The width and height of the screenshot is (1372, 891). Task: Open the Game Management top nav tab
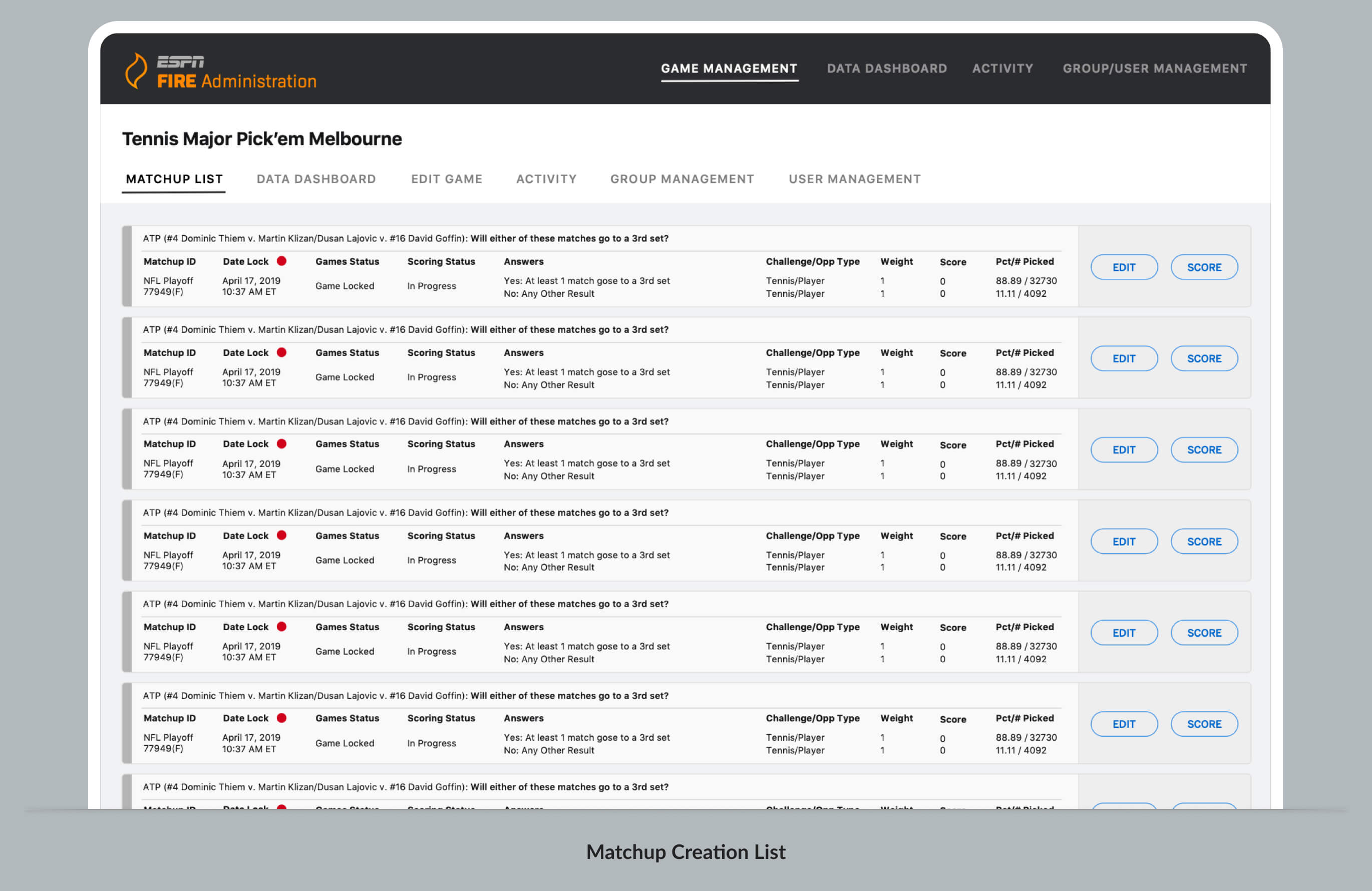729,69
